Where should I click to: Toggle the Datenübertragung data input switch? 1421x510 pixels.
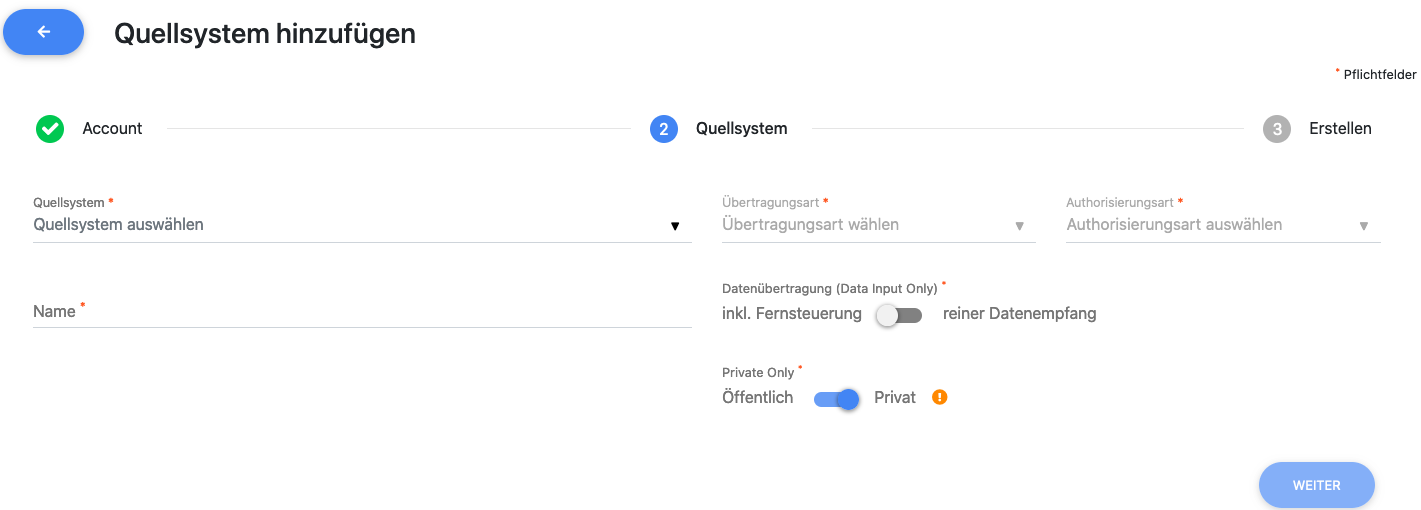point(899,315)
